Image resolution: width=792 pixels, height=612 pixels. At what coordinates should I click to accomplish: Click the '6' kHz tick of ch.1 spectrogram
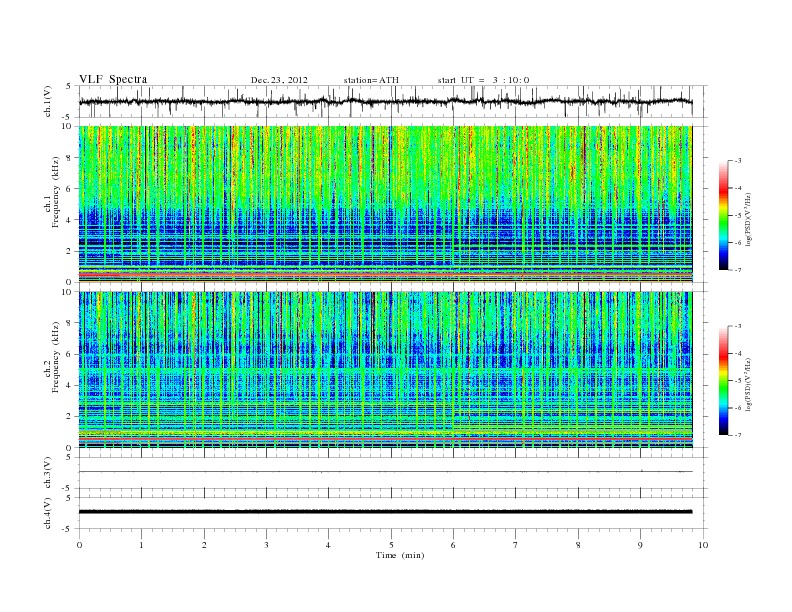pyautogui.click(x=70, y=189)
